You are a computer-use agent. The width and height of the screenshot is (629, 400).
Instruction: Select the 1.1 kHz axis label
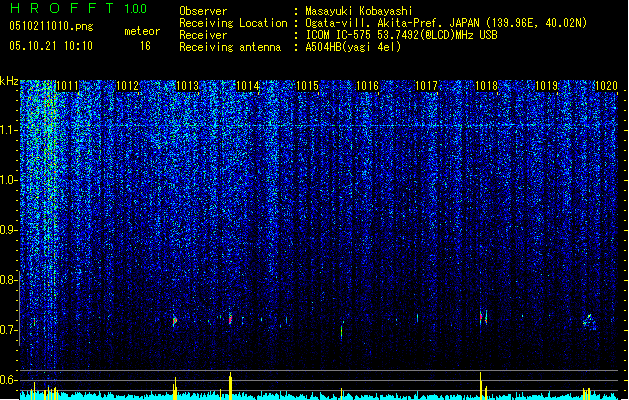click(9, 130)
